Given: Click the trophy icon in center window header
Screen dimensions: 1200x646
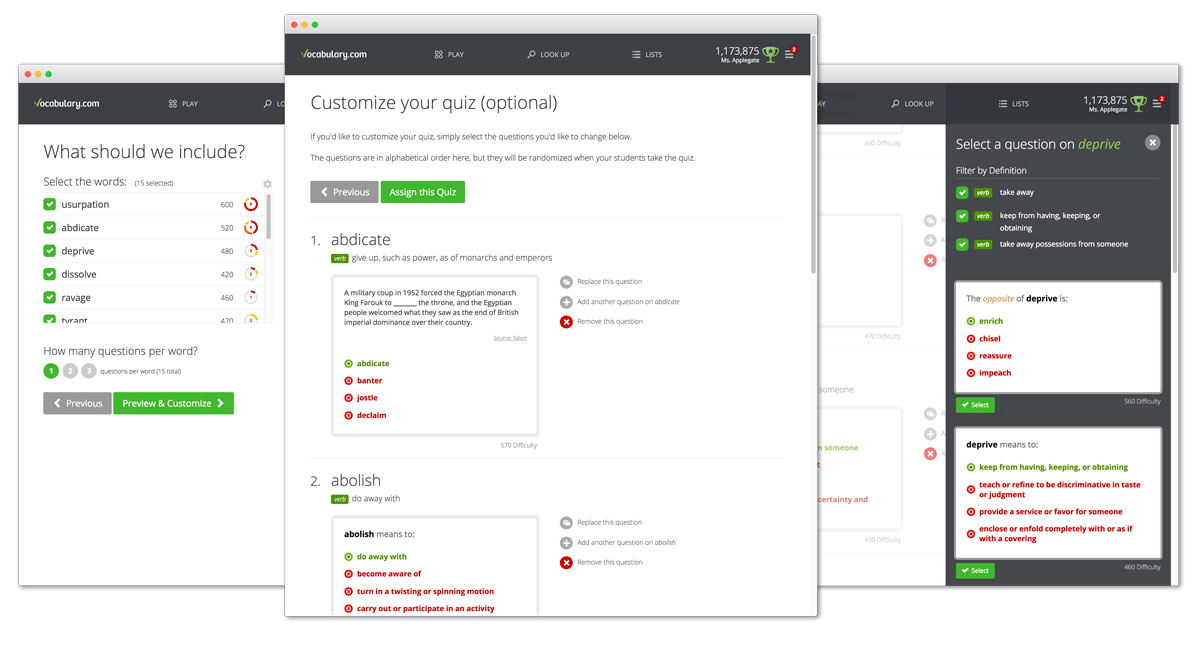Looking at the screenshot, I should coord(770,53).
